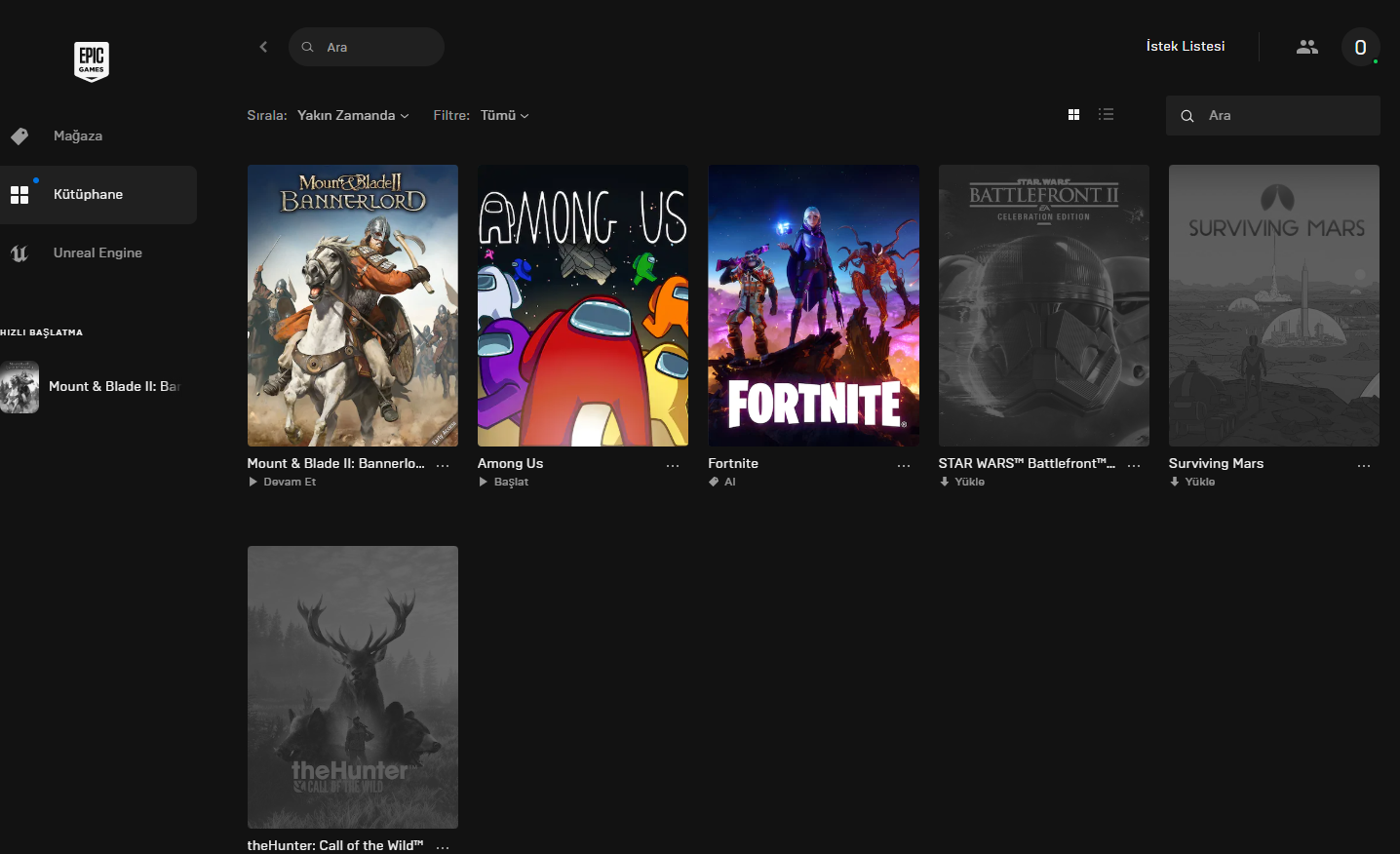Image resolution: width=1400 pixels, height=854 pixels.
Task: Click the magnifier in top search bar
Action: point(307,47)
